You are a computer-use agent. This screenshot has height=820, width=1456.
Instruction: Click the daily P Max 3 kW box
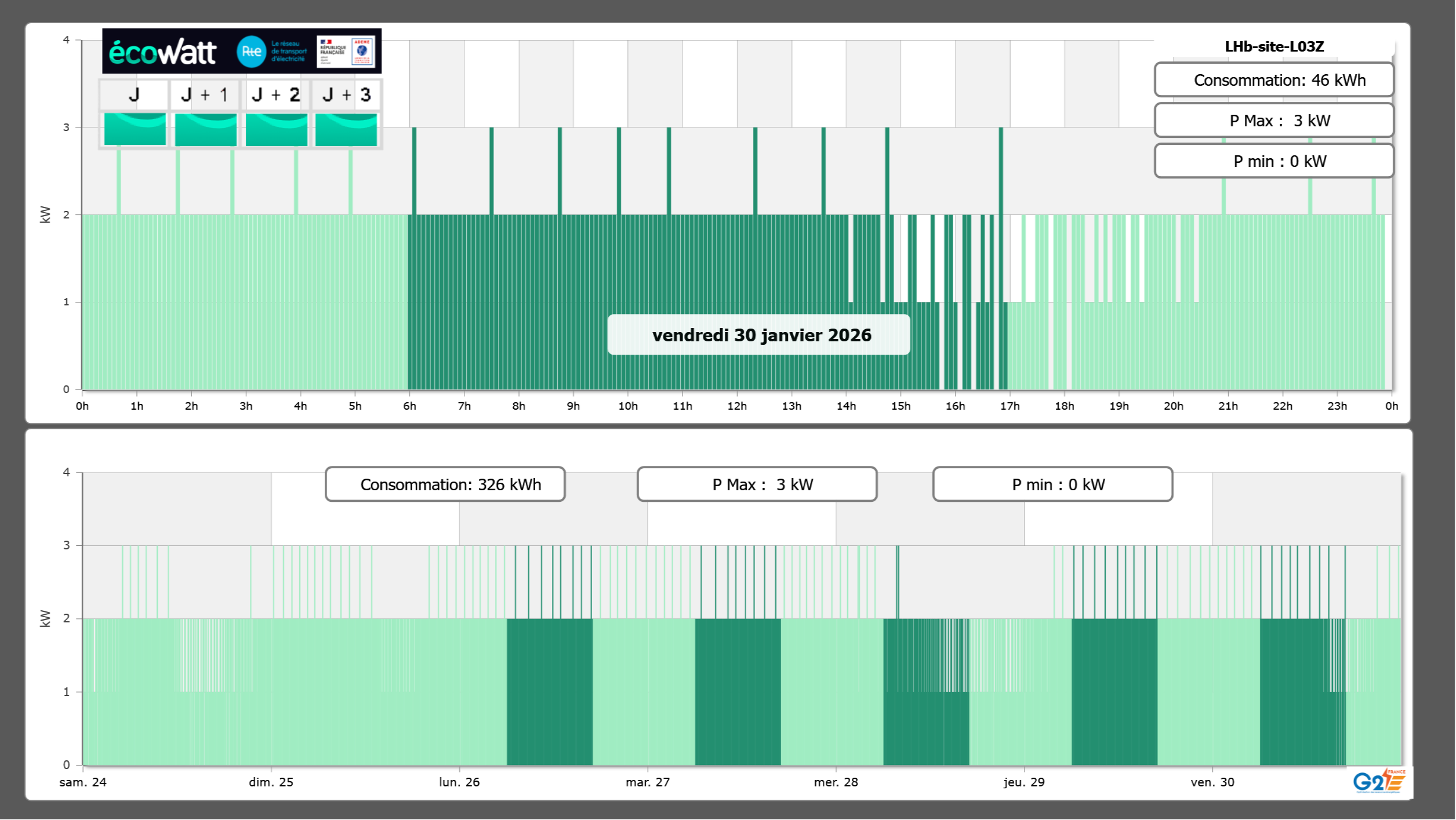tap(1273, 121)
